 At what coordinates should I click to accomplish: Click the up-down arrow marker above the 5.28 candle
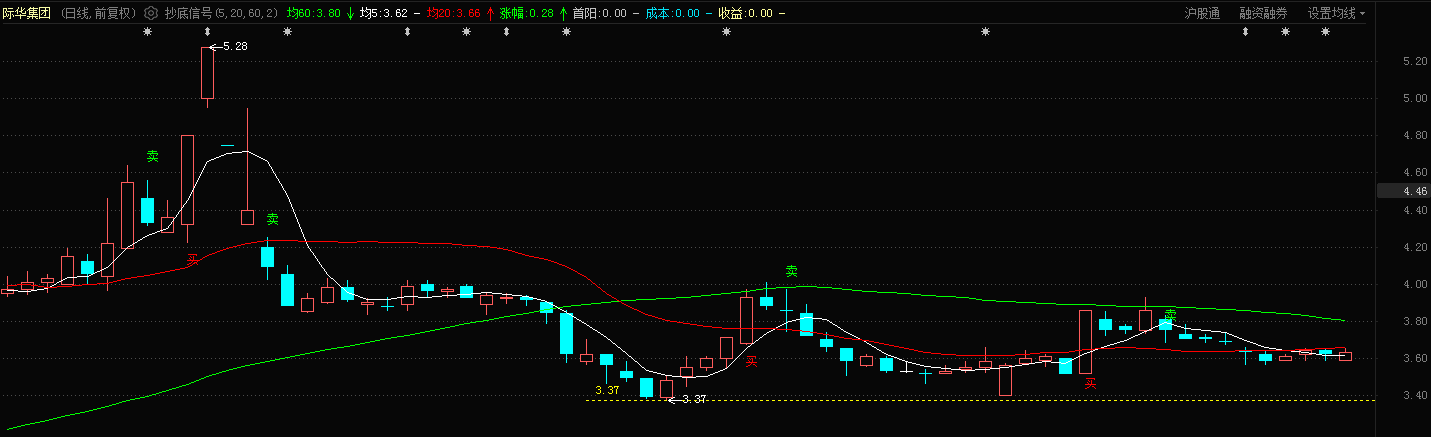pyautogui.click(x=207, y=32)
